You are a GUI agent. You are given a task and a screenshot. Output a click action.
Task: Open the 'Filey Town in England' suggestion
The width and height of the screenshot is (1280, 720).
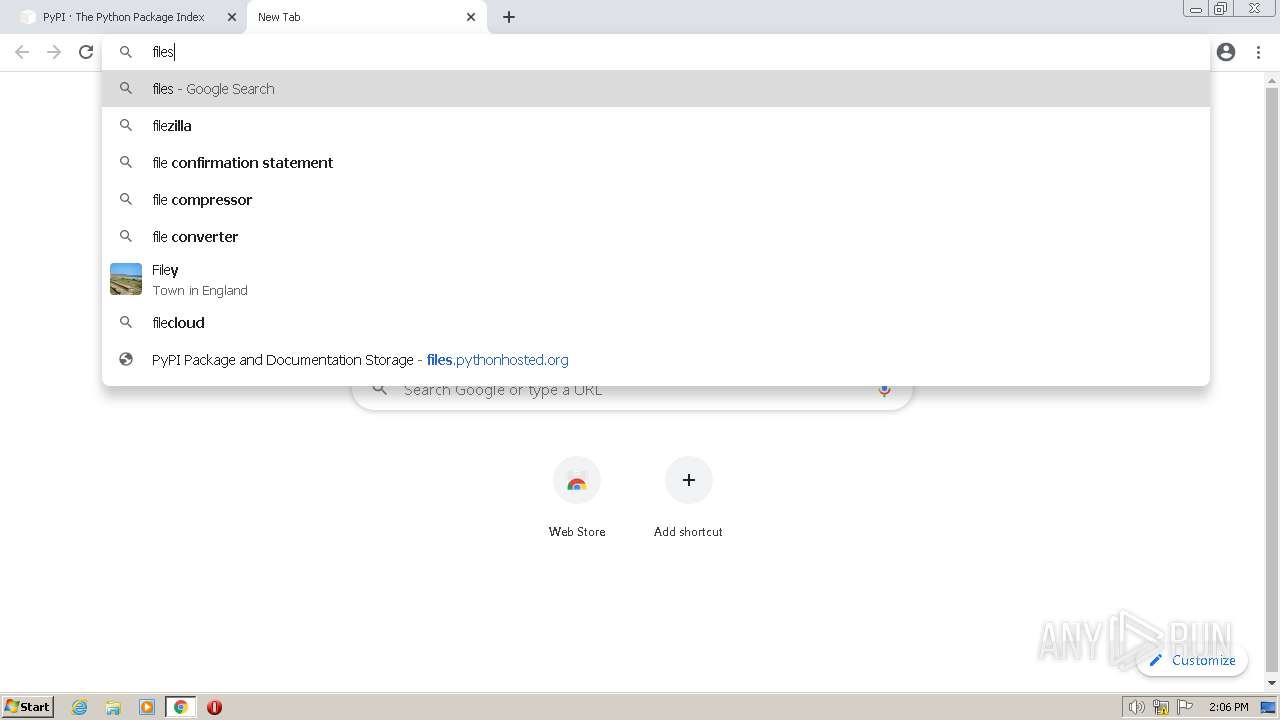tap(655, 280)
